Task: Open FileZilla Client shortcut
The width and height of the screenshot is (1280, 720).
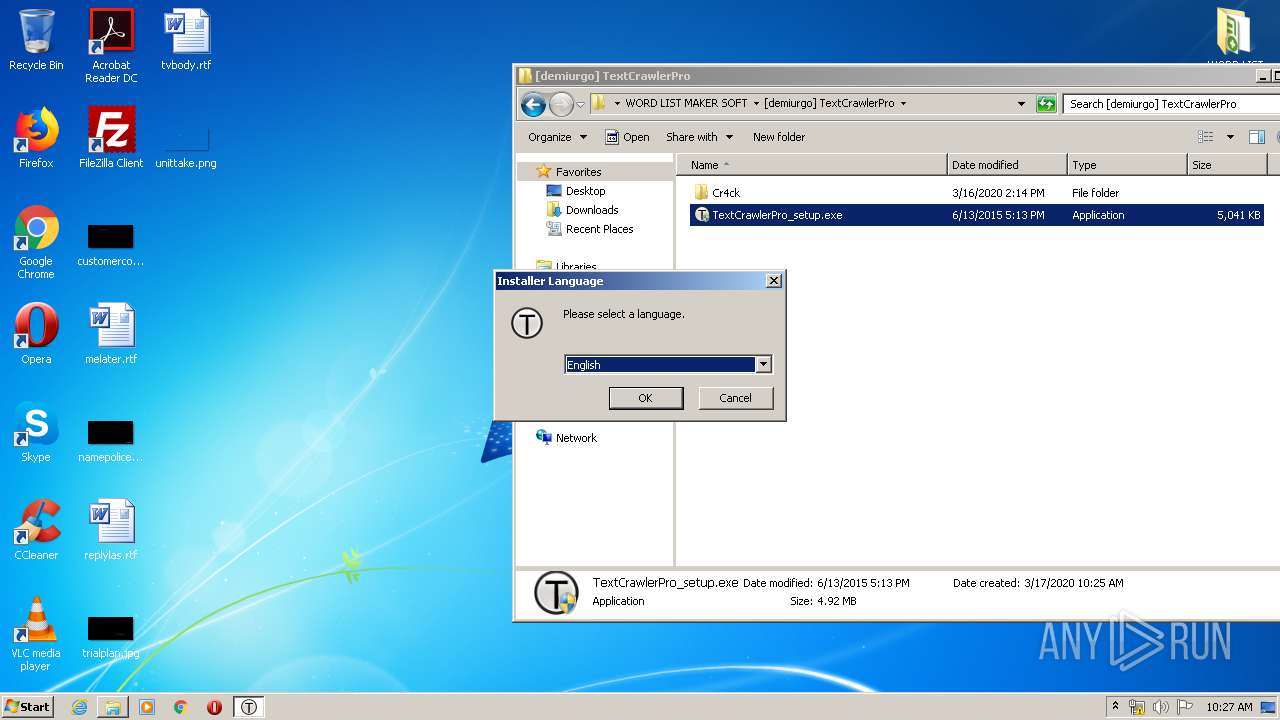Action: click(x=111, y=138)
